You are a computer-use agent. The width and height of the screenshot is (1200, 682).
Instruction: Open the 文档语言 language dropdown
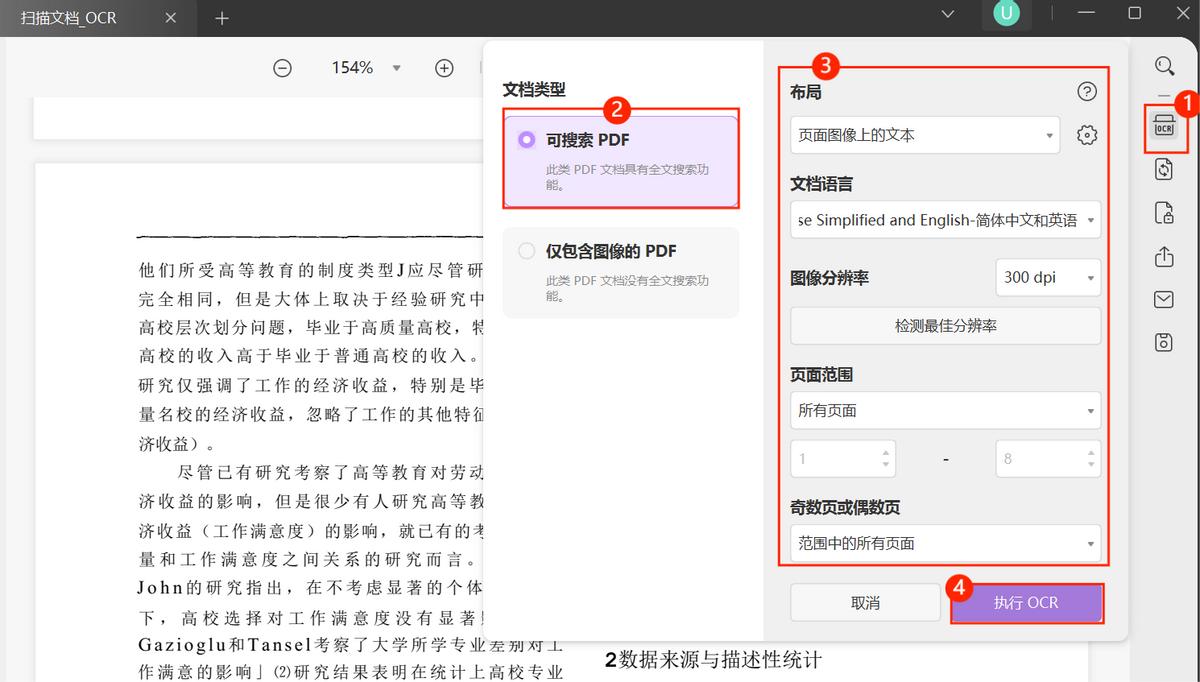944,220
